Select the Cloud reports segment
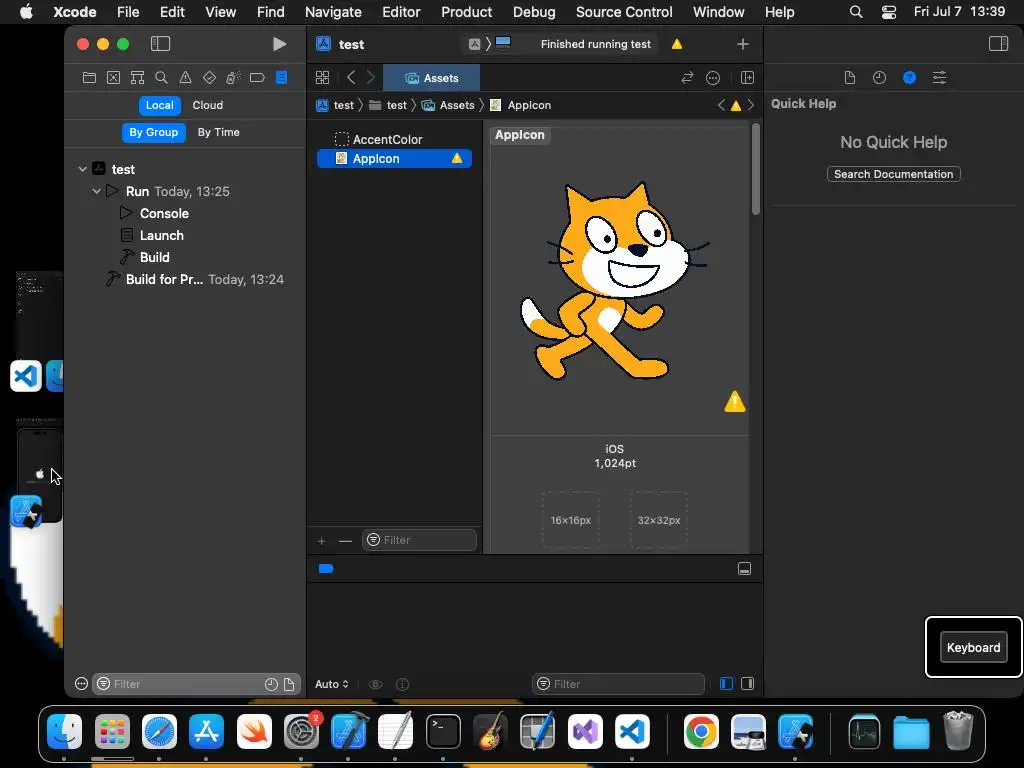 coord(208,105)
